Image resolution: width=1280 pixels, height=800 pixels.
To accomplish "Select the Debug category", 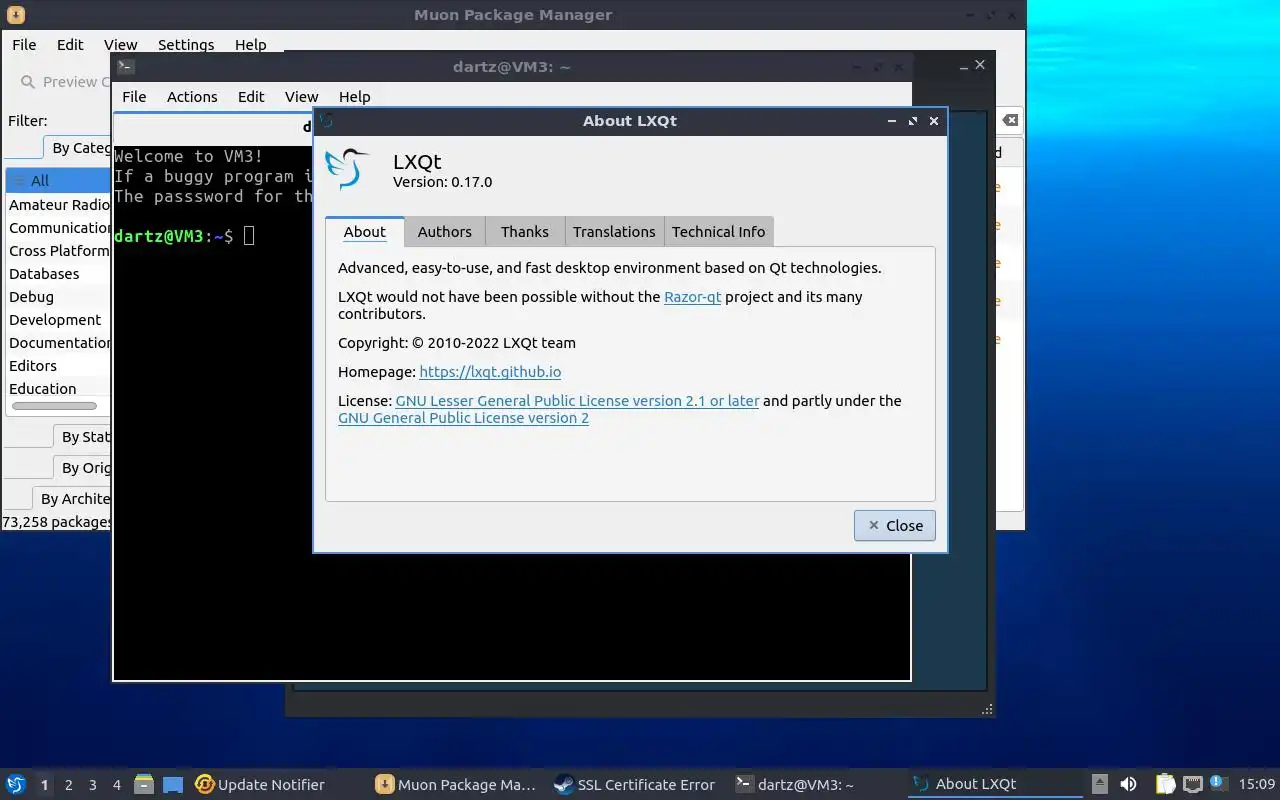I will 59,296.
